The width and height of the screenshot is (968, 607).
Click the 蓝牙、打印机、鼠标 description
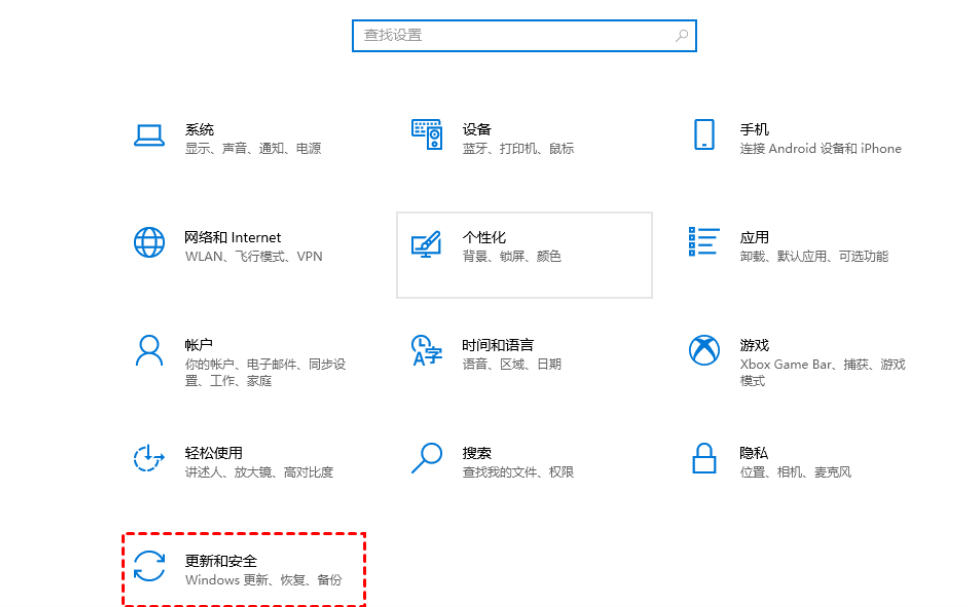pyautogui.click(x=519, y=148)
